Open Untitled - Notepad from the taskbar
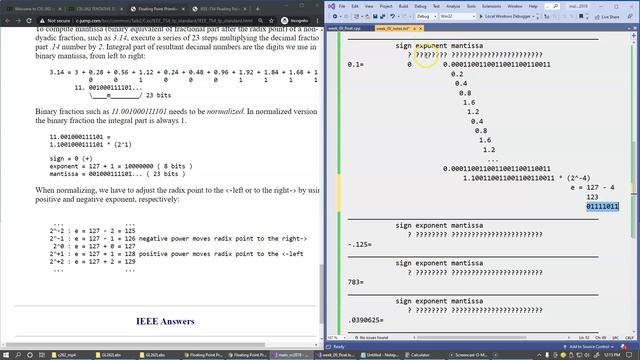Image resolution: width=640 pixels, height=360 pixels. 380,355
